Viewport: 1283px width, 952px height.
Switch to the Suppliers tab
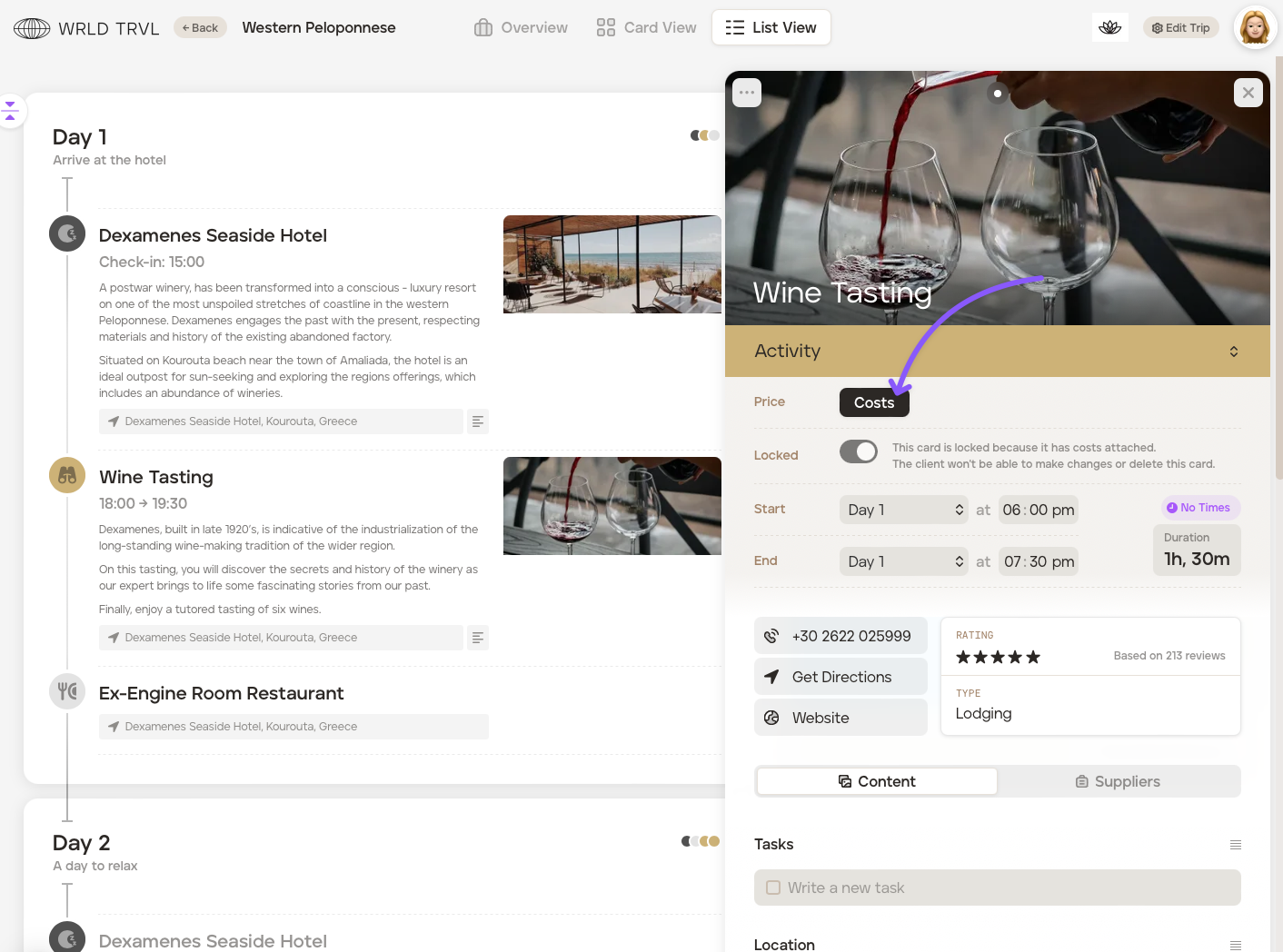pos(1118,781)
